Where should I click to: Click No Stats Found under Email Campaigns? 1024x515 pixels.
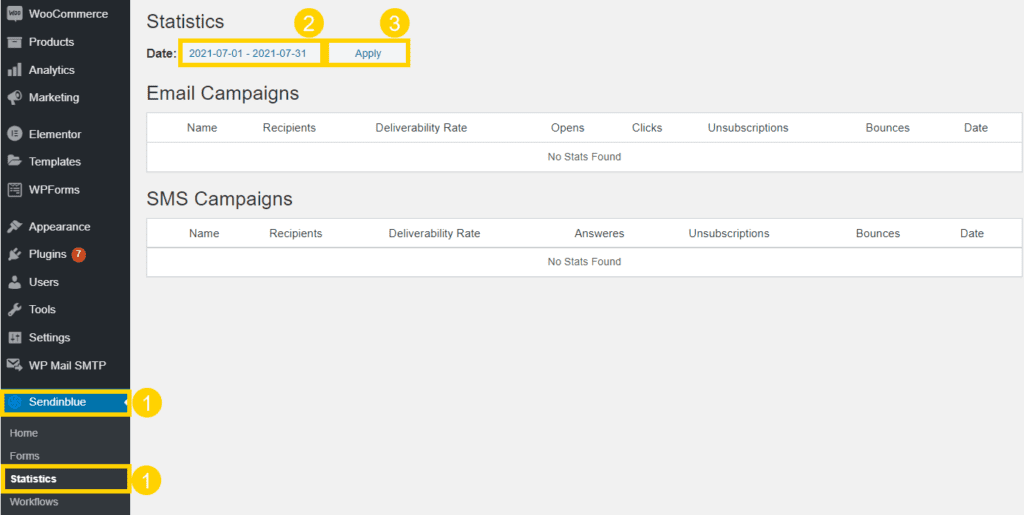pos(584,157)
